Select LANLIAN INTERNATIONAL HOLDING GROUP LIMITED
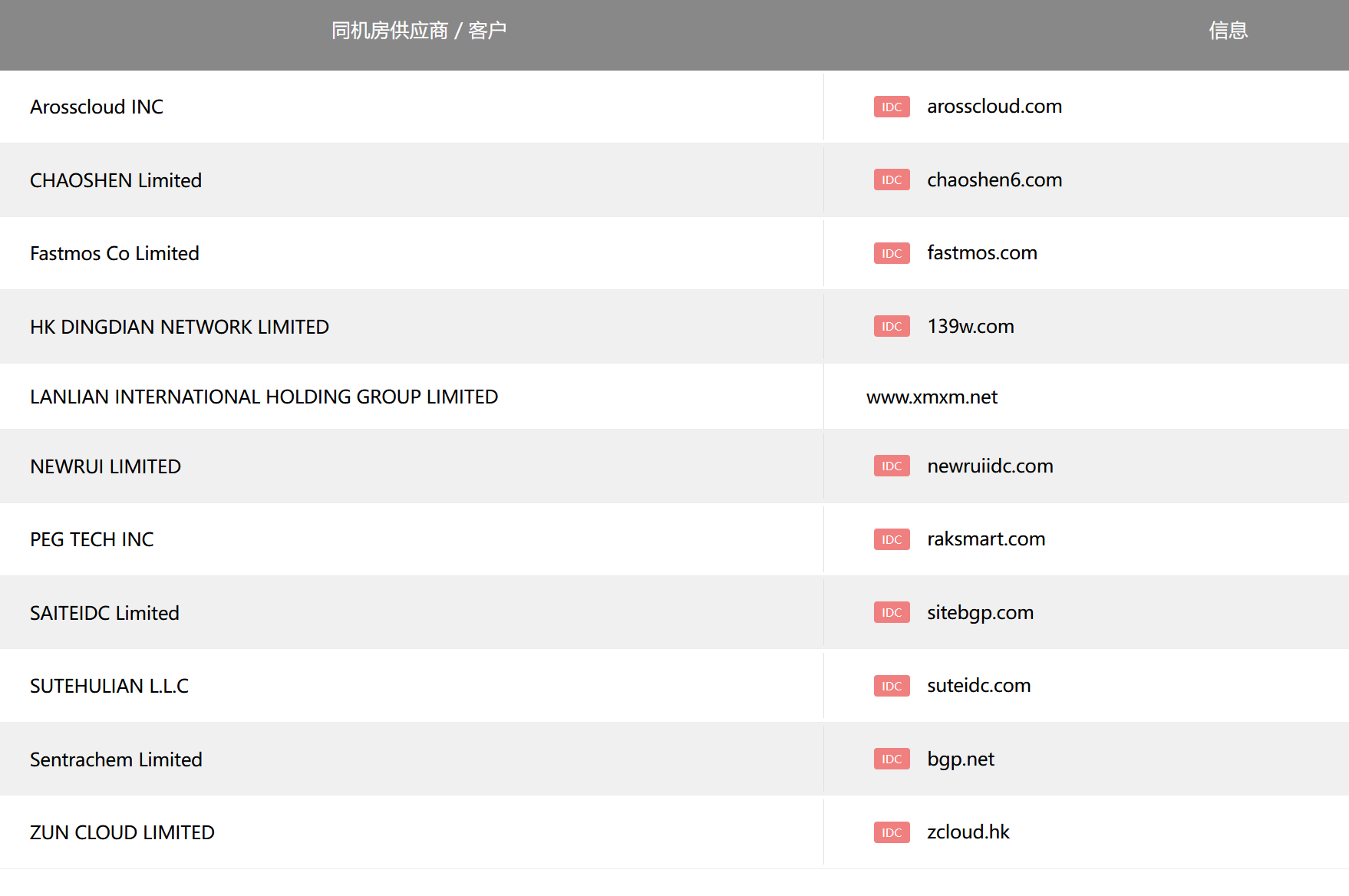Screen dimensions: 1349x896 (264, 397)
